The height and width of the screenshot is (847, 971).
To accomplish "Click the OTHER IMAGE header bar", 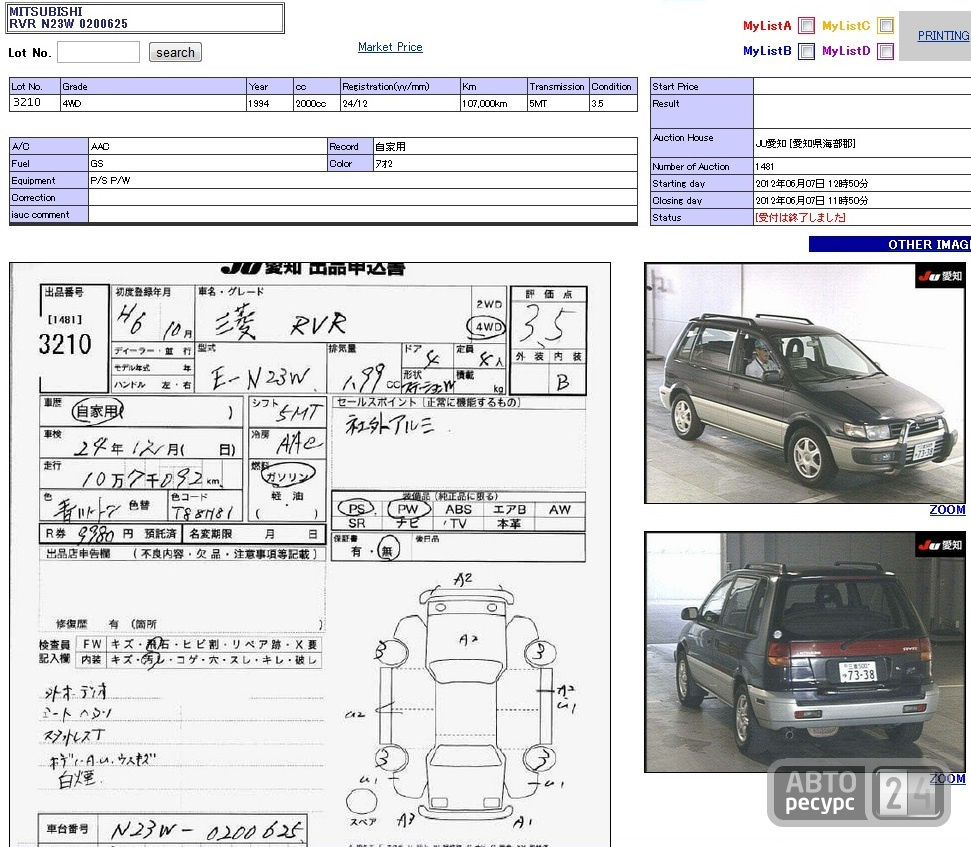I will 890,245.
